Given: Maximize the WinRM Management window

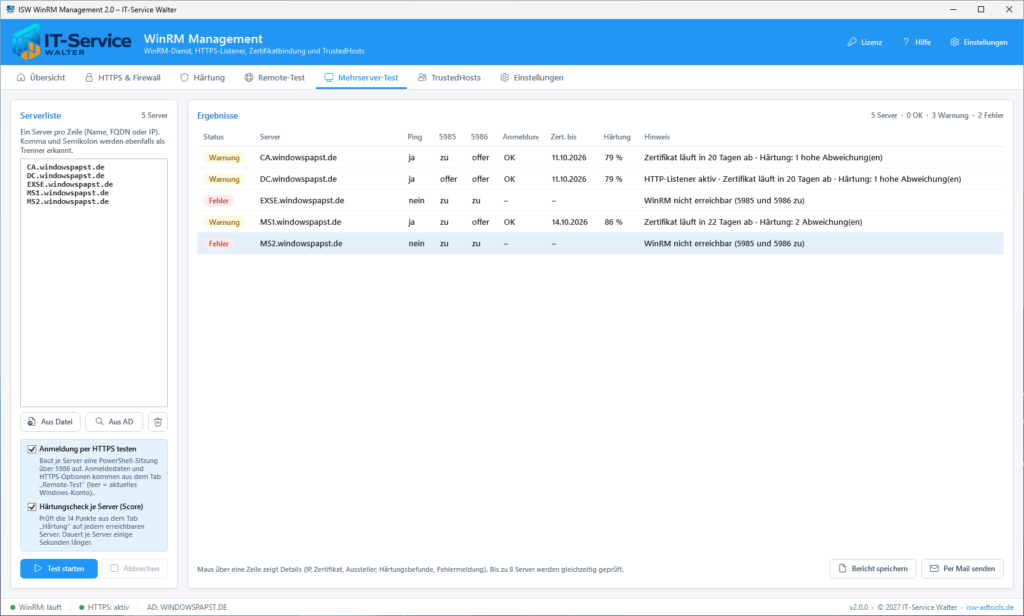Looking at the screenshot, I should point(981,9).
